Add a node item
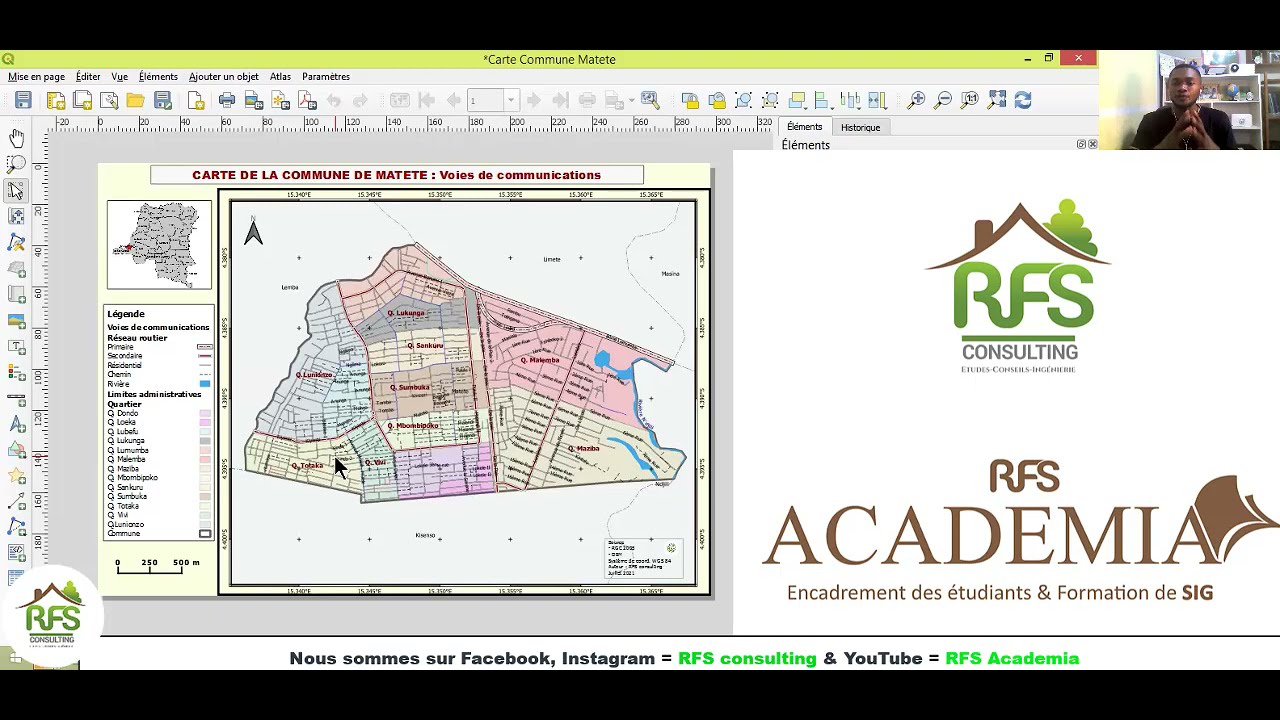Screen dimensions: 1280x720 click(16, 527)
